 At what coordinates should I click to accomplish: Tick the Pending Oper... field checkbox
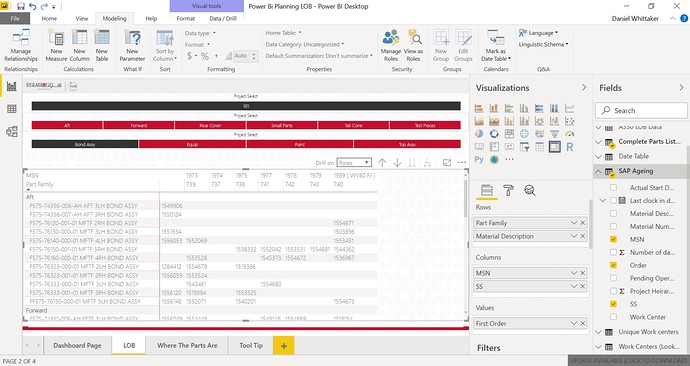click(613, 278)
